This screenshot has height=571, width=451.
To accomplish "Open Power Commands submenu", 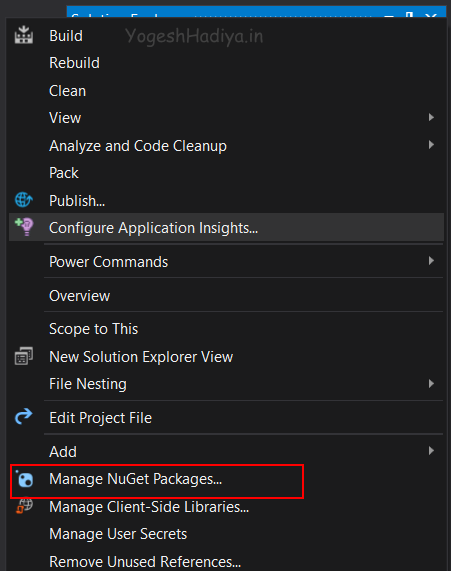I will click(x=226, y=261).
